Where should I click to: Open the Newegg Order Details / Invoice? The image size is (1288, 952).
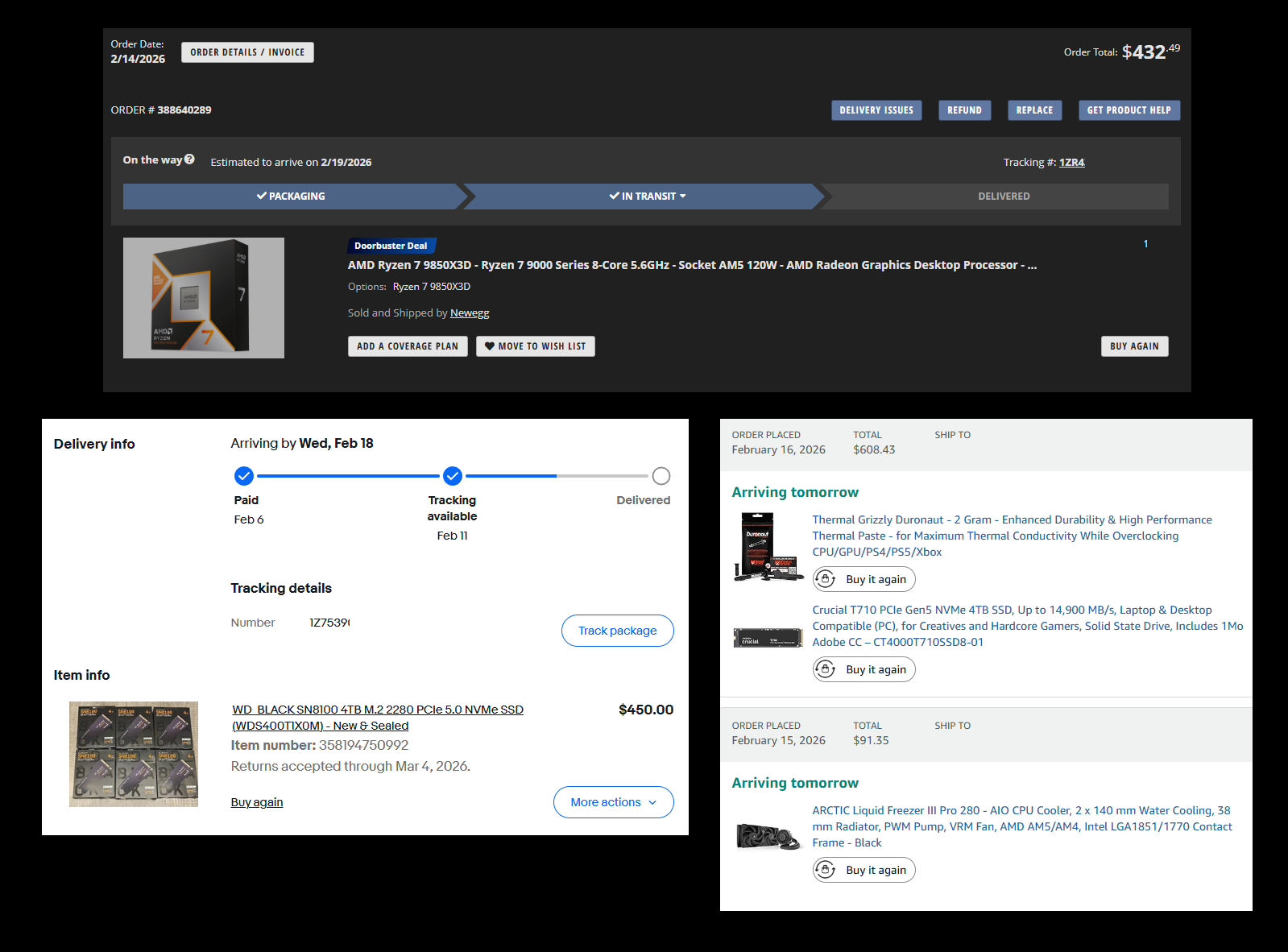click(247, 52)
